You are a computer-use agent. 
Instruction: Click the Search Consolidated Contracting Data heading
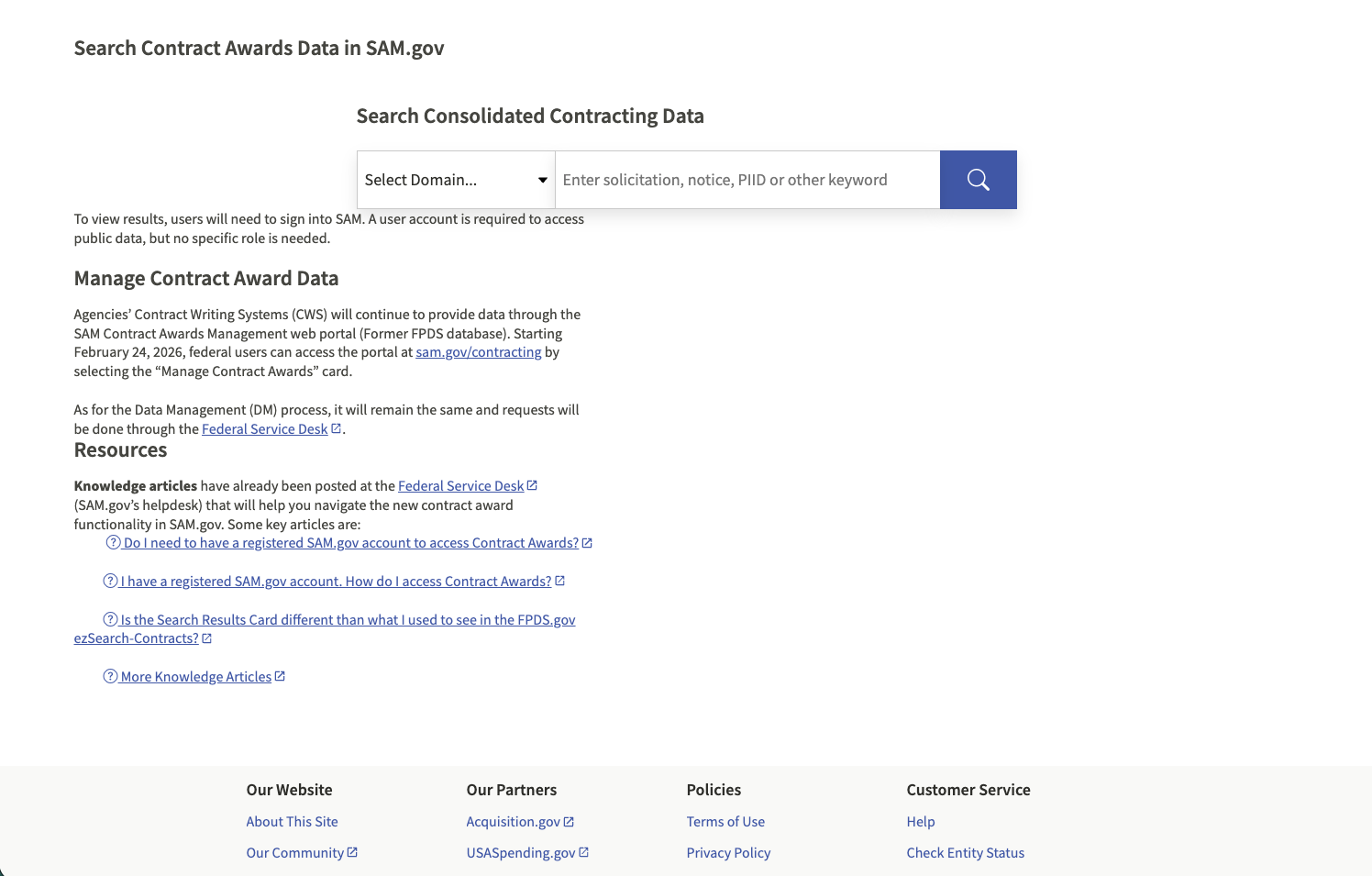(530, 116)
